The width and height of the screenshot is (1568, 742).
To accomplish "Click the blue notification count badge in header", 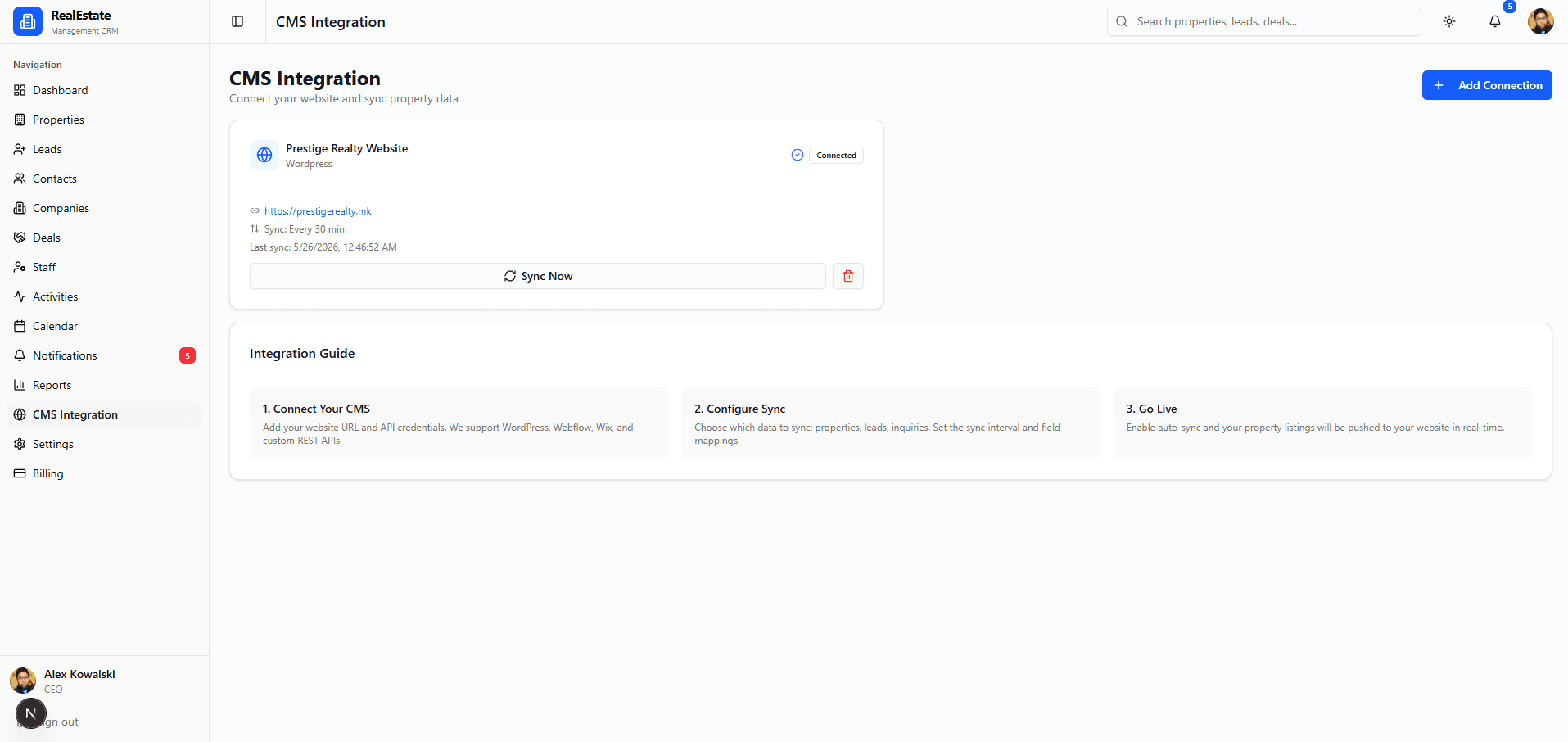I will click(1510, 7).
